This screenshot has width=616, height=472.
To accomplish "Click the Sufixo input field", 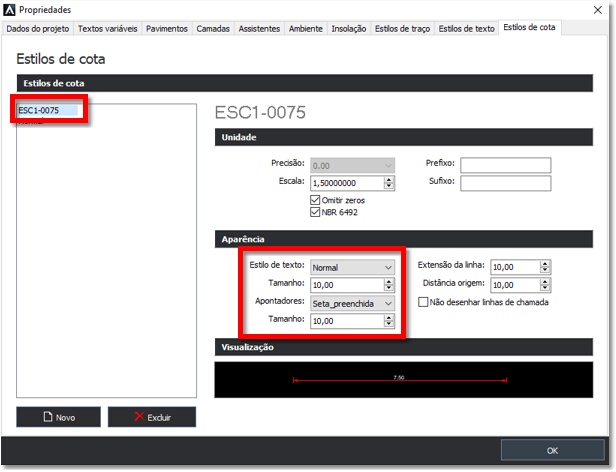I will (x=505, y=183).
